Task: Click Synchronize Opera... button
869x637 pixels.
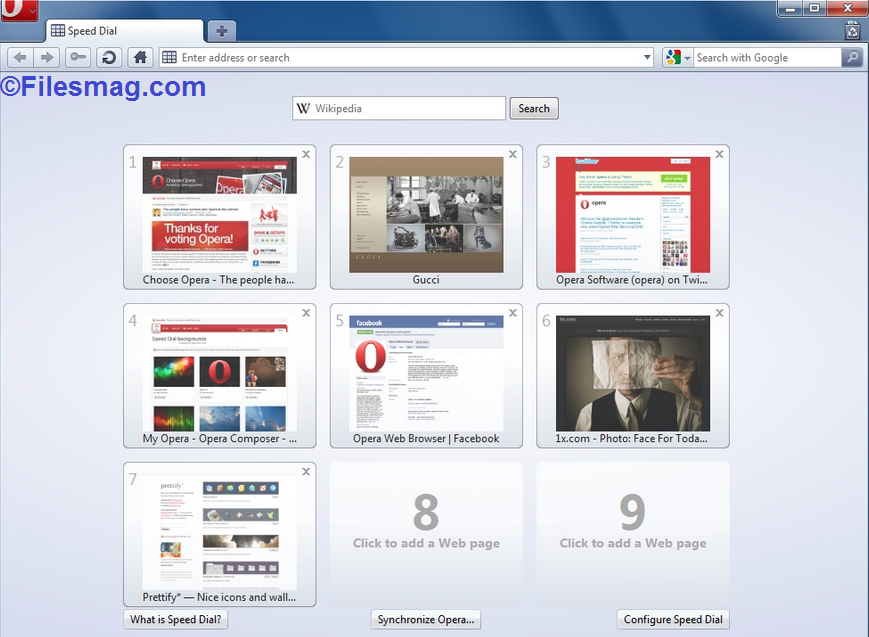Action: click(x=426, y=619)
